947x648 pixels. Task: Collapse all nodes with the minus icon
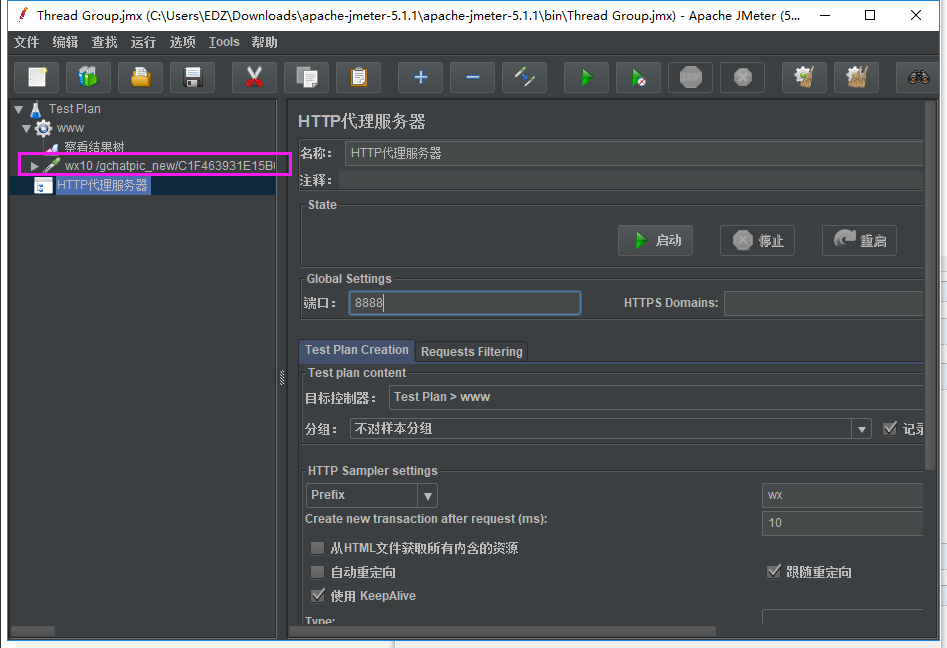click(473, 77)
